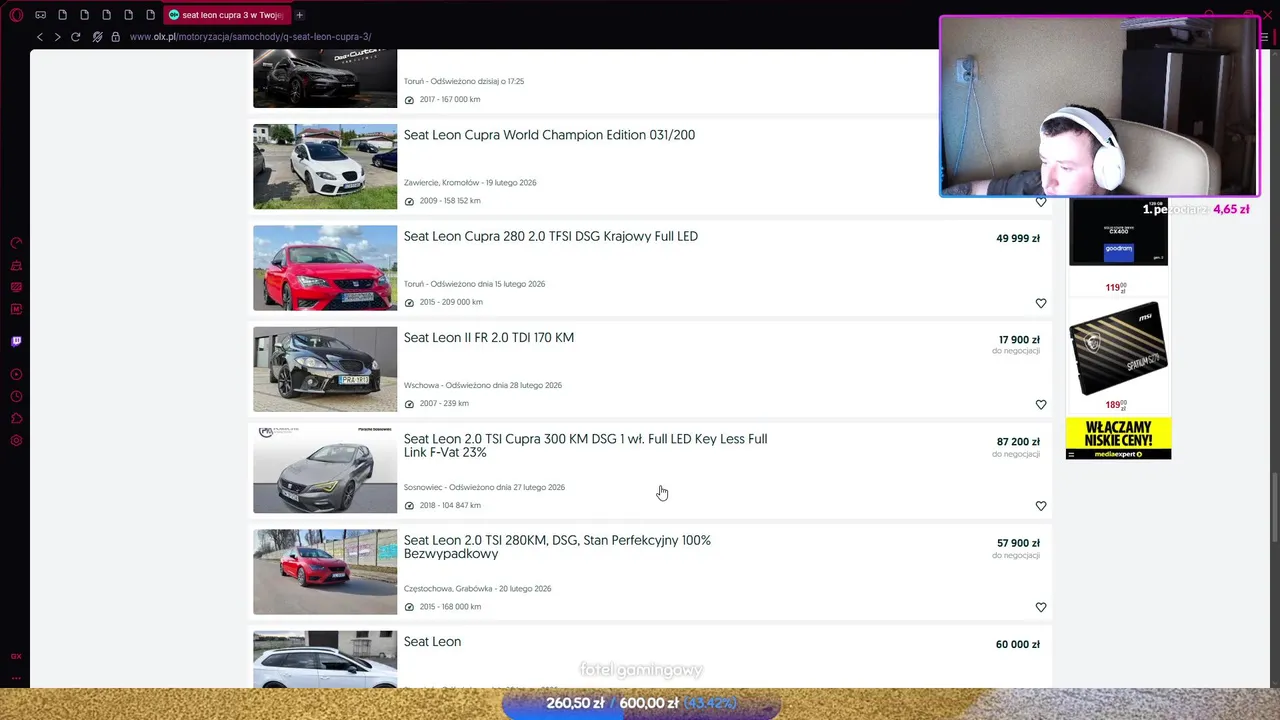Open the ad blocker shield icon in the address bar

tap(97, 37)
